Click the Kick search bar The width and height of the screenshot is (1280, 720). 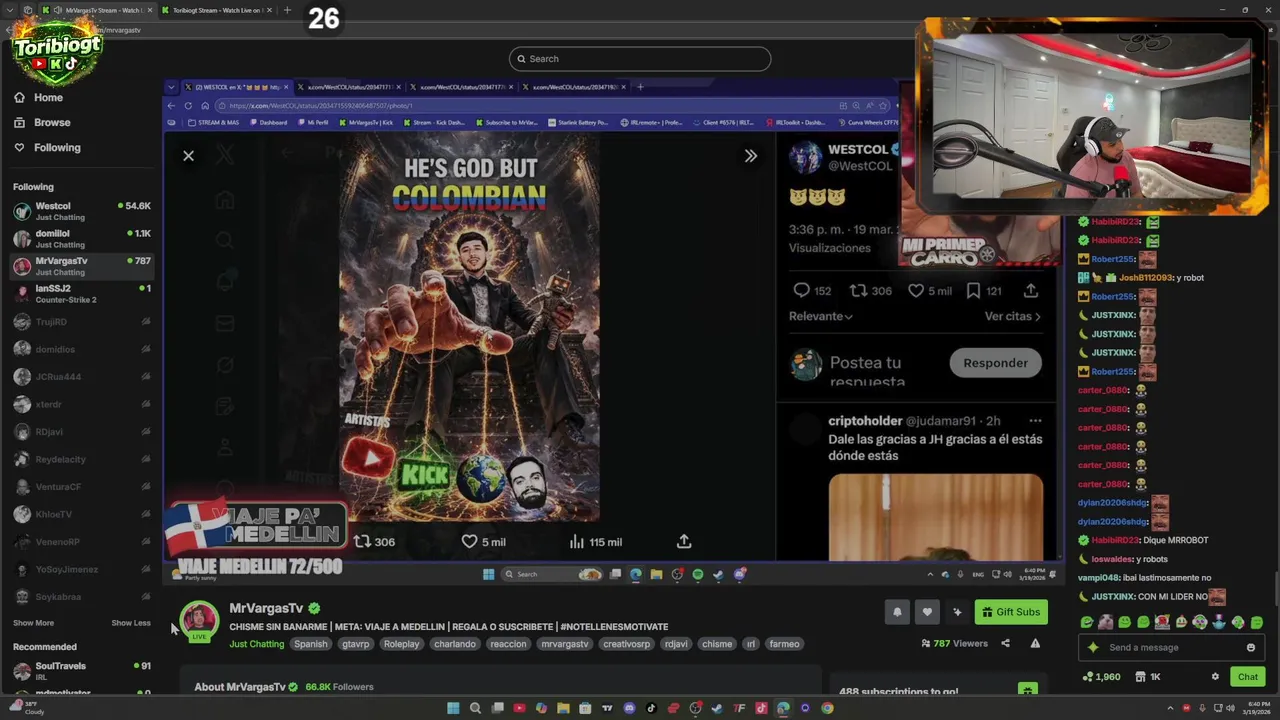[x=640, y=59]
